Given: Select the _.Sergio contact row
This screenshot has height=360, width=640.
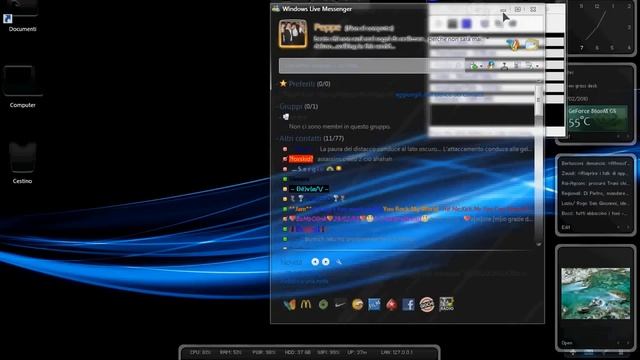Looking at the screenshot, I should [x=312, y=169].
